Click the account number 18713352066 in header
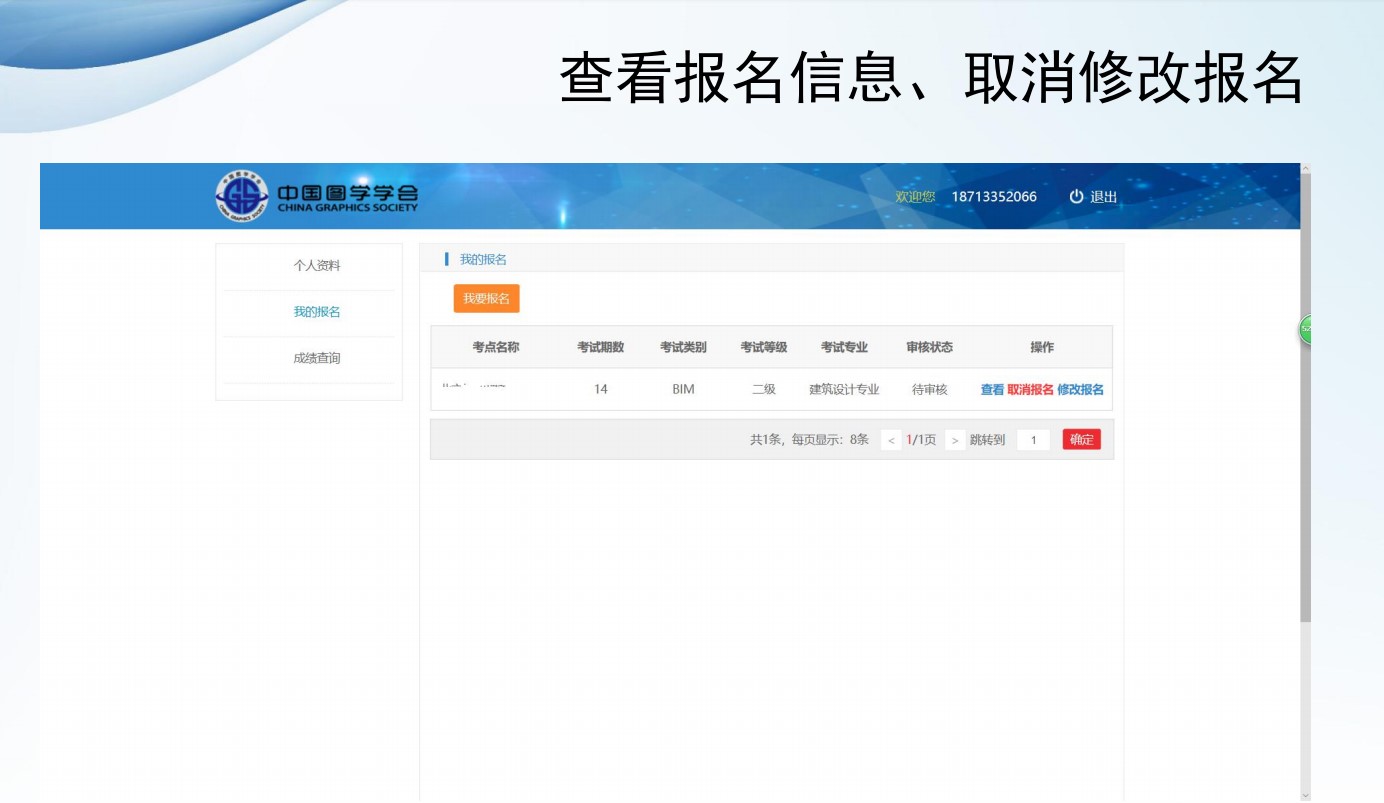This screenshot has width=1384, height=803. click(993, 197)
